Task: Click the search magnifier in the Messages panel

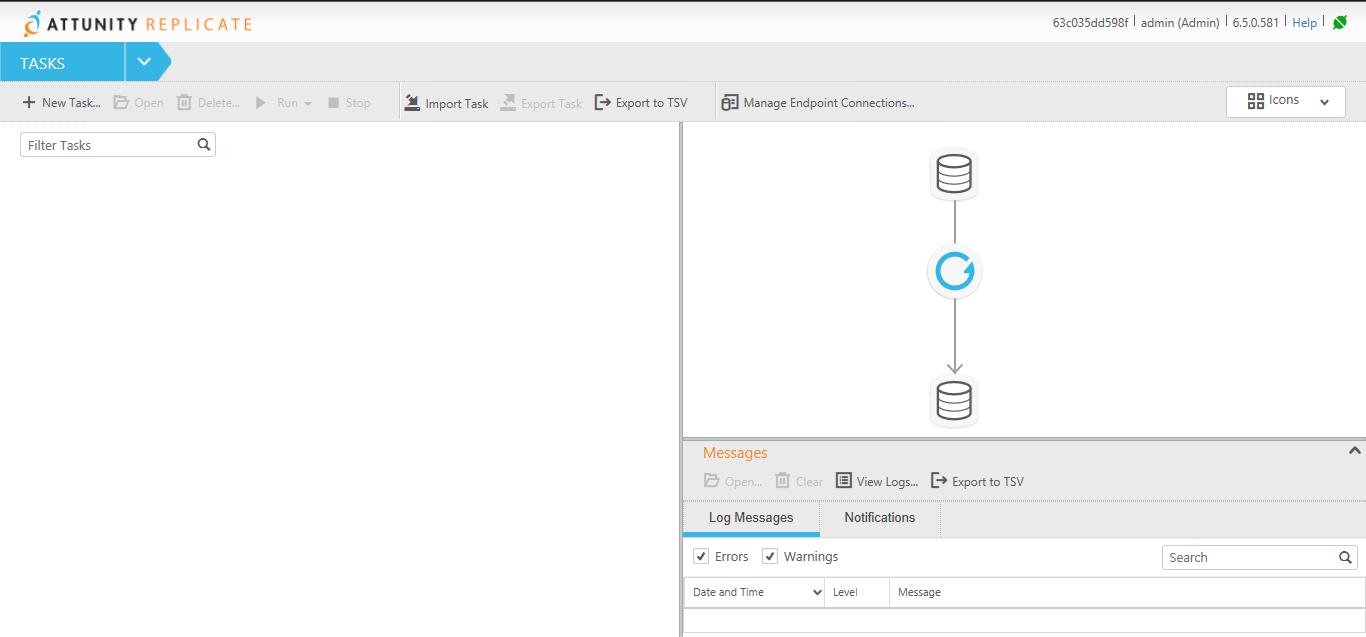Action: pos(1345,557)
